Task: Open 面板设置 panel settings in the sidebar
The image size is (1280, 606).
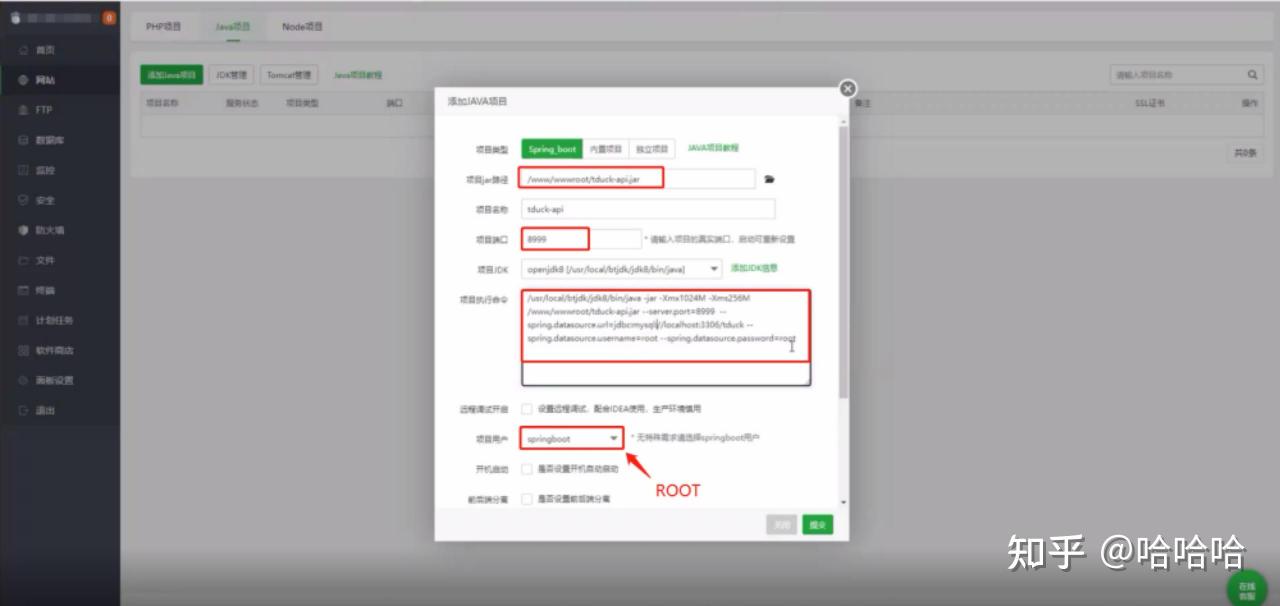Action: click(x=53, y=380)
